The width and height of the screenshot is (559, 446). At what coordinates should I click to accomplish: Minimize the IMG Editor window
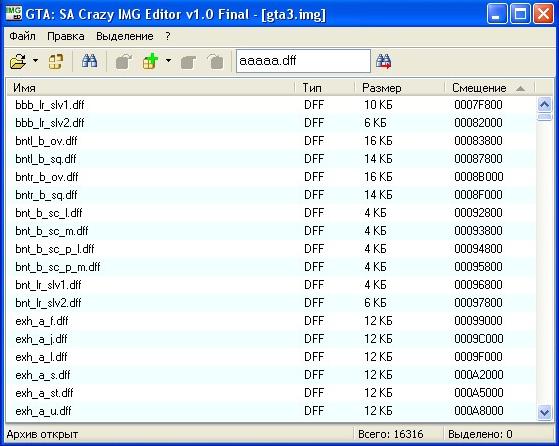(x=497, y=14)
